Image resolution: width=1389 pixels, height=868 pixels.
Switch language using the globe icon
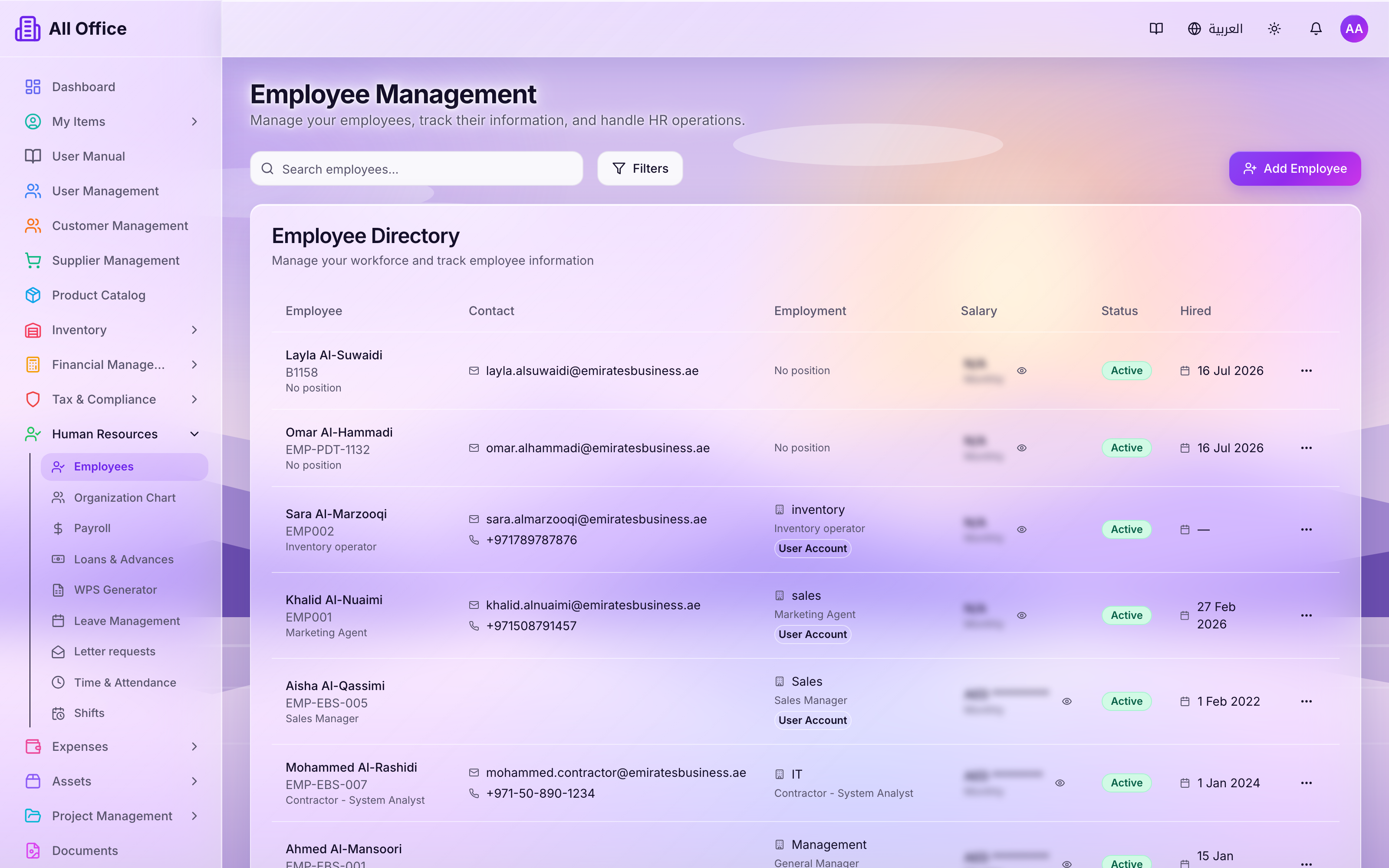1194,29
